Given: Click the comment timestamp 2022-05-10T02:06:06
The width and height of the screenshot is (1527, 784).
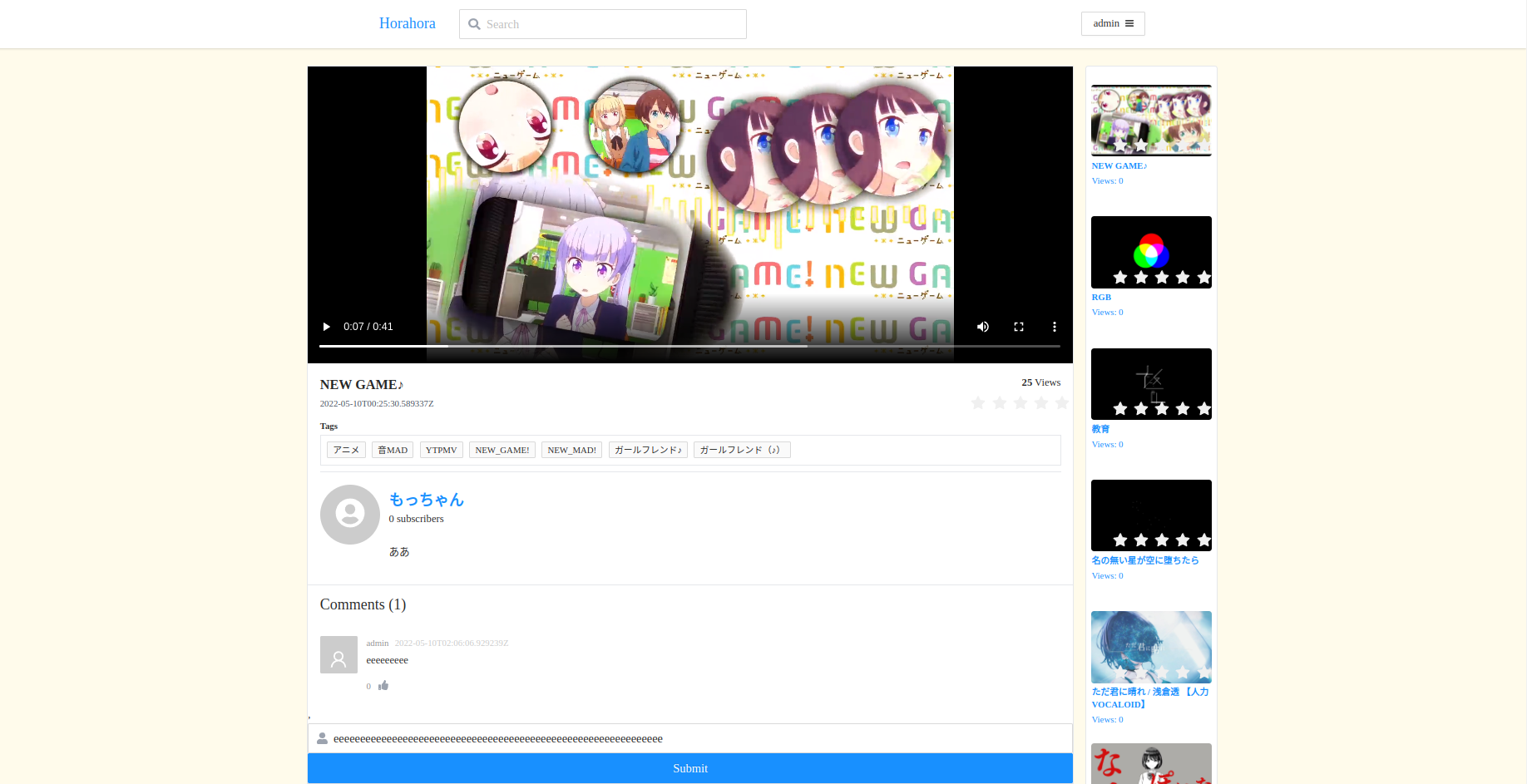Looking at the screenshot, I should tap(452, 643).
